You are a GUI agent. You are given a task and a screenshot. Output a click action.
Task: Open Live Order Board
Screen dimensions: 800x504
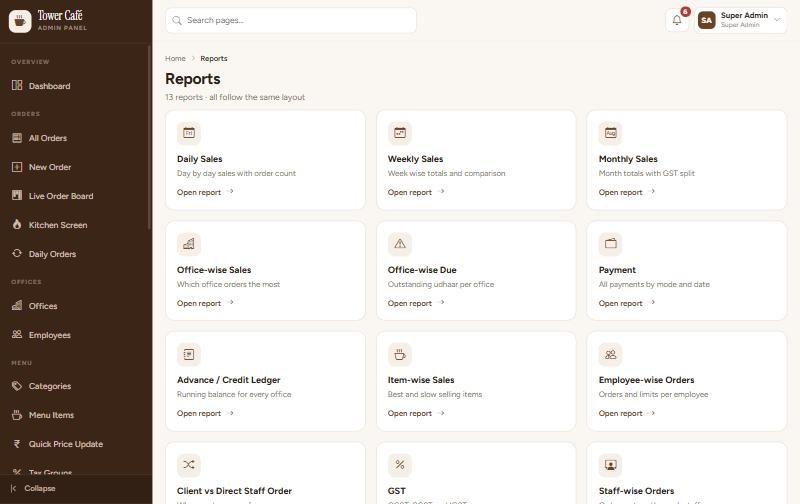pyautogui.click(x=75, y=196)
